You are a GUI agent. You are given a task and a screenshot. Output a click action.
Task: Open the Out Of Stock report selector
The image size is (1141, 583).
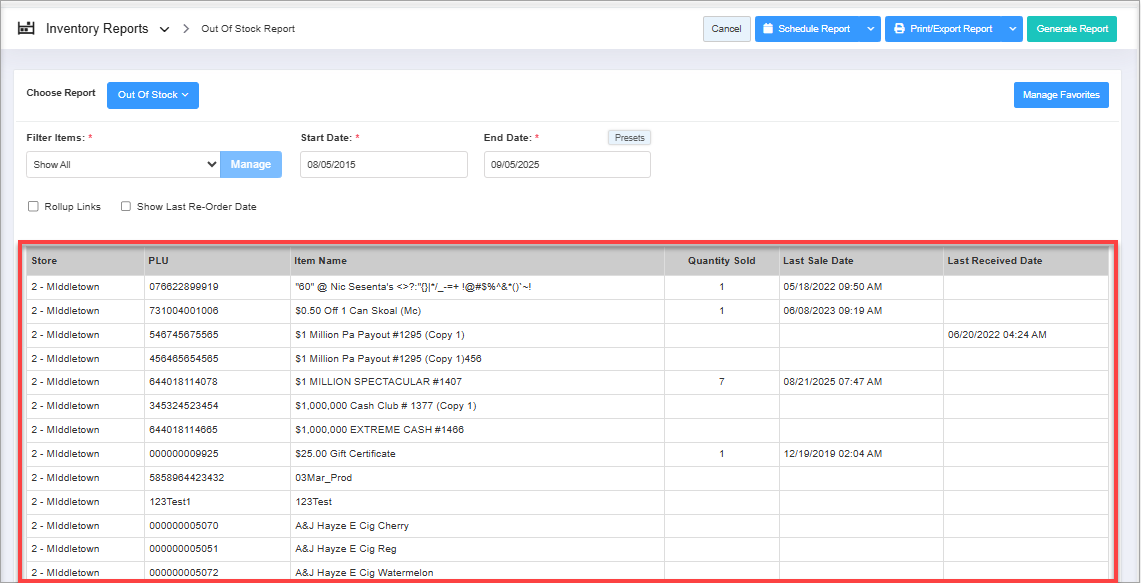tap(153, 95)
